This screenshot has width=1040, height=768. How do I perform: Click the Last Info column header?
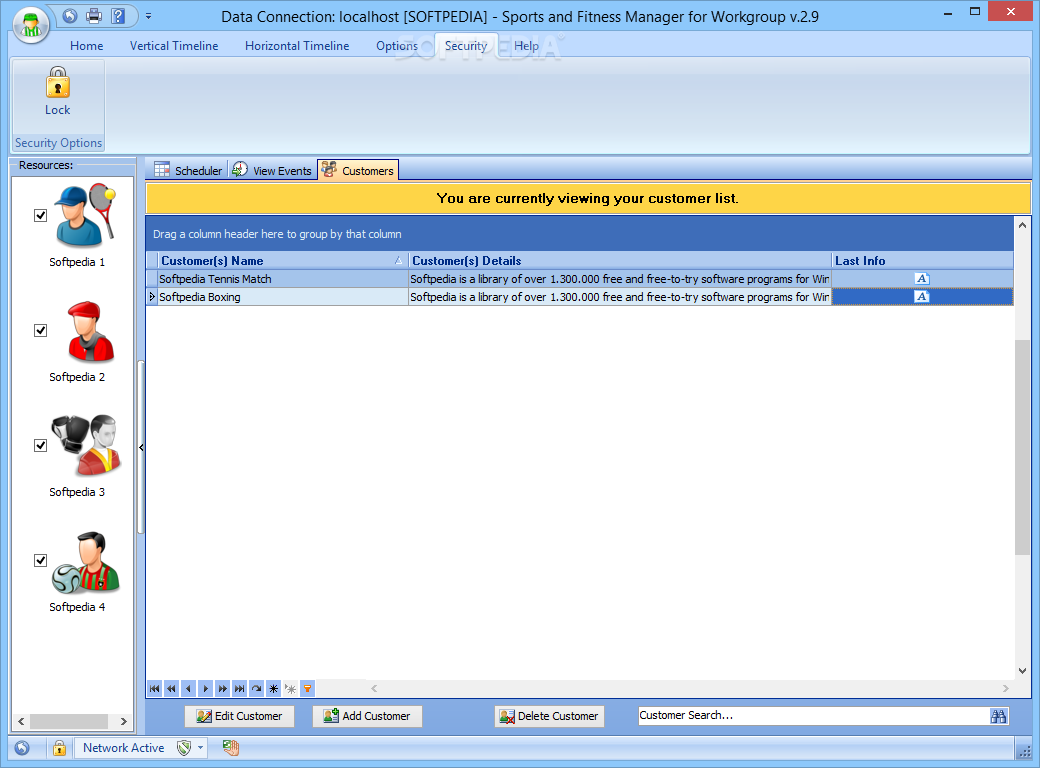tap(922, 261)
